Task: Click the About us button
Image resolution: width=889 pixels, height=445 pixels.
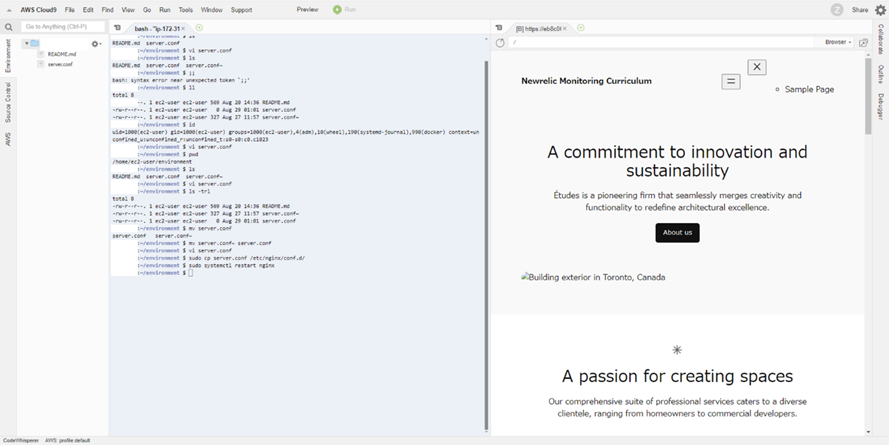Action: [678, 232]
